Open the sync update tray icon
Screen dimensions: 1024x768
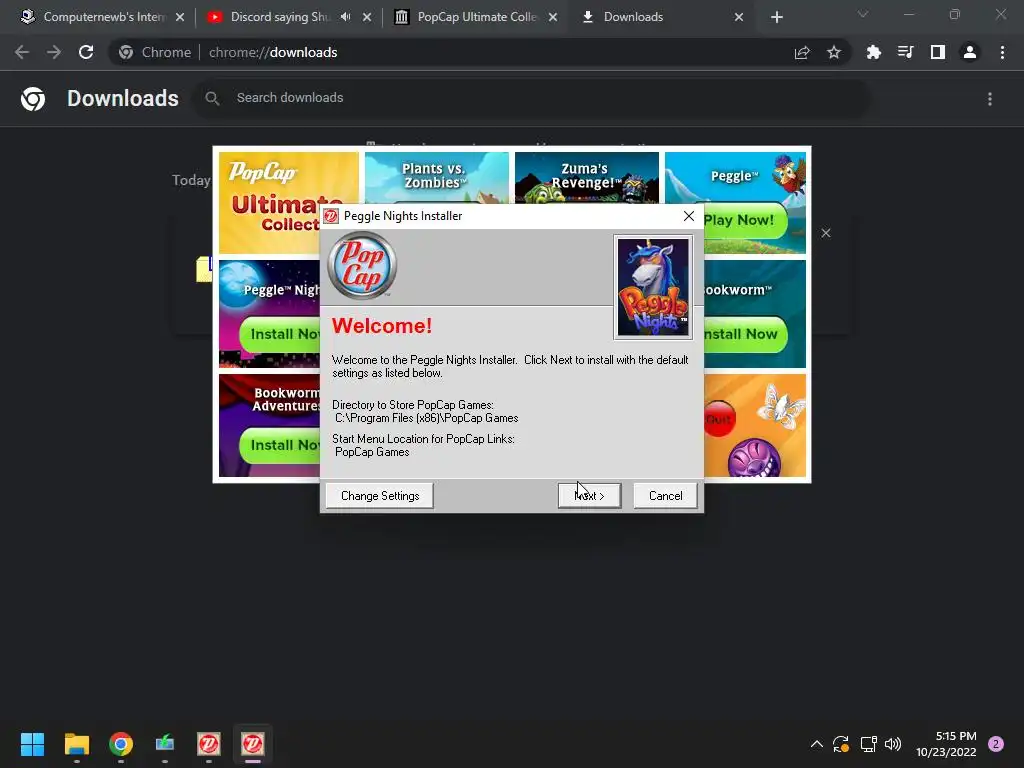841,744
